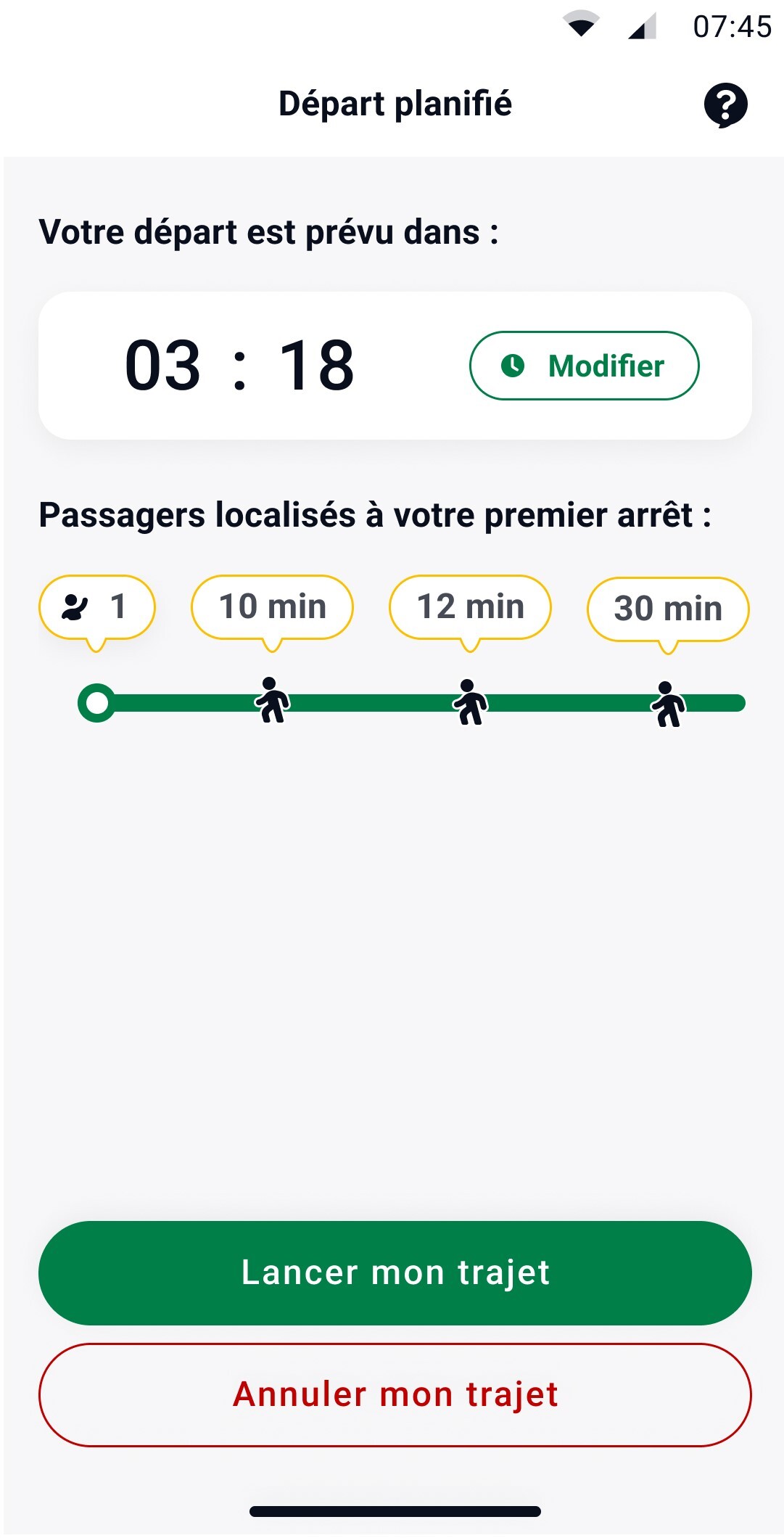Tap the 07:45 clock in status bar
784x1538 pixels.
pyautogui.click(x=732, y=27)
